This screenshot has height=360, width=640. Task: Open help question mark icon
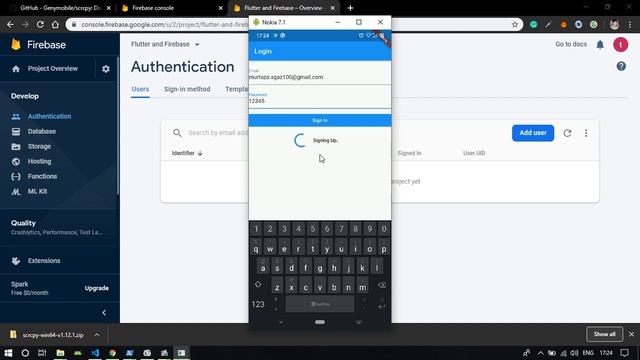click(x=621, y=66)
